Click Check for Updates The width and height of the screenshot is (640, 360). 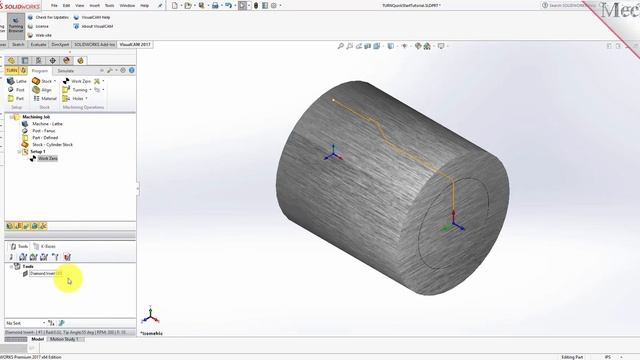(x=48, y=17)
